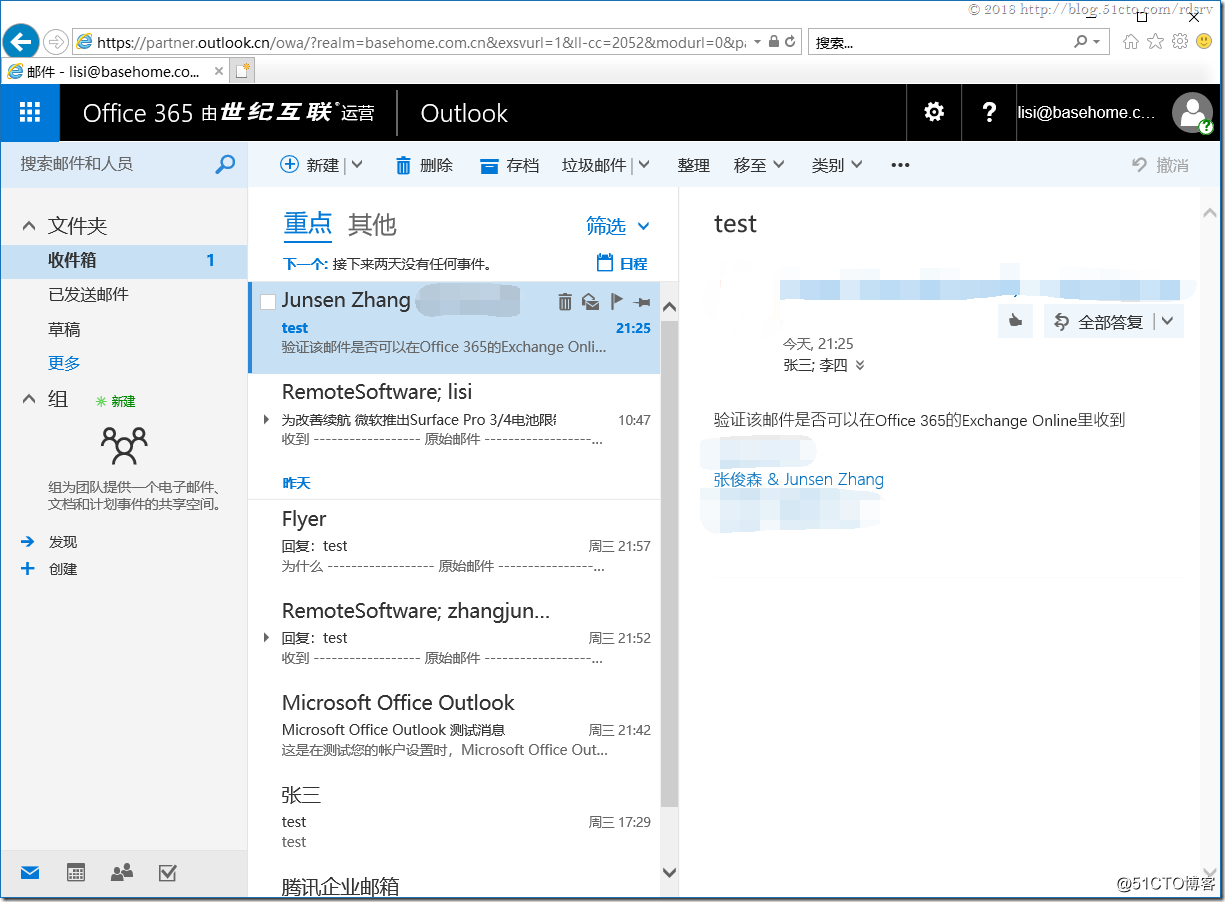Image resolution: width=1225 pixels, height=902 pixels.
Task: Open the Flyer reply test message
Action: click(454, 544)
